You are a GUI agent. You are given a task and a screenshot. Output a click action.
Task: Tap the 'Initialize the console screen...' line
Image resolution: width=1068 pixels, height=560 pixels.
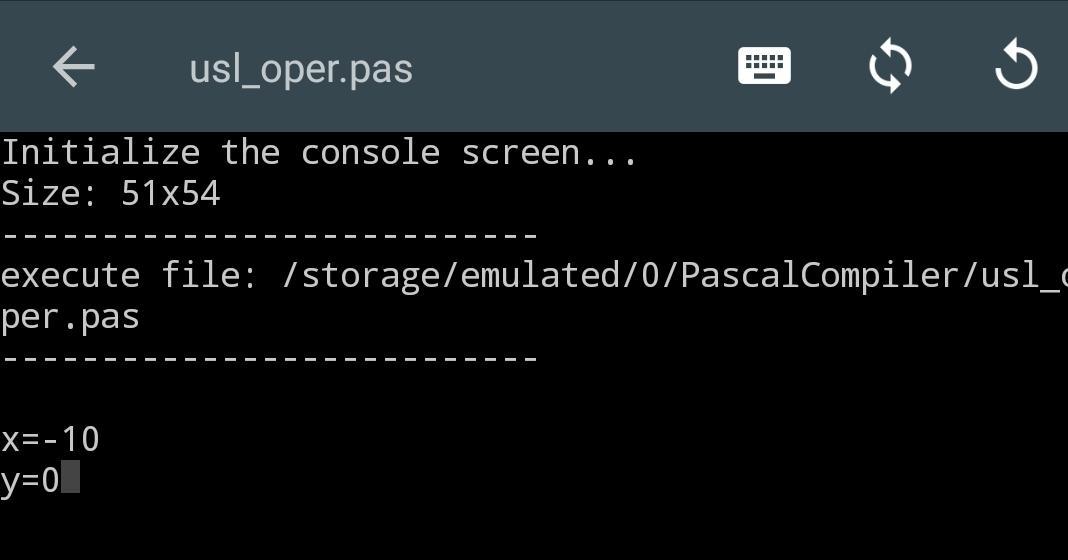tap(319, 152)
